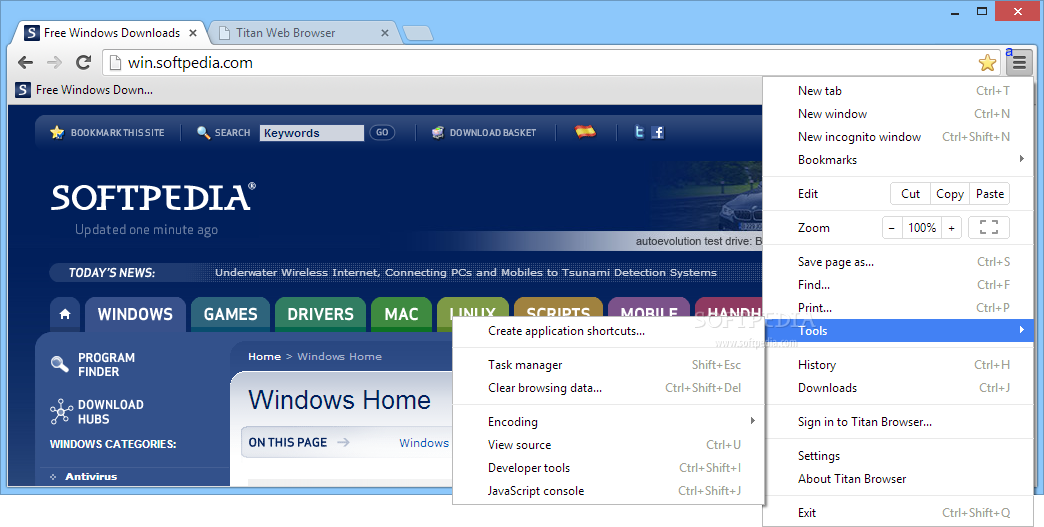This screenshot has width=1044, height=527.
Task: Bookmark page with star icon
Action: coord(987,63)
